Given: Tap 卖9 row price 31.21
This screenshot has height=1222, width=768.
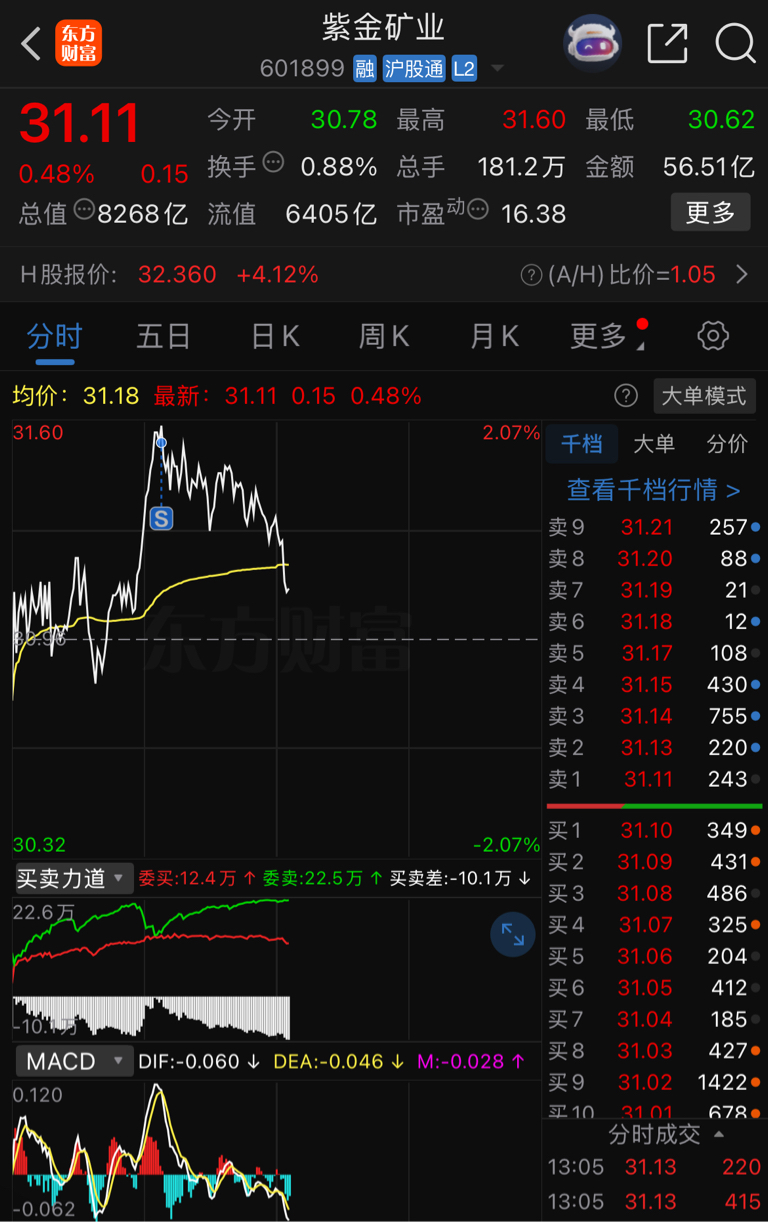Looking at the screenshot, I should pos(647,527).
